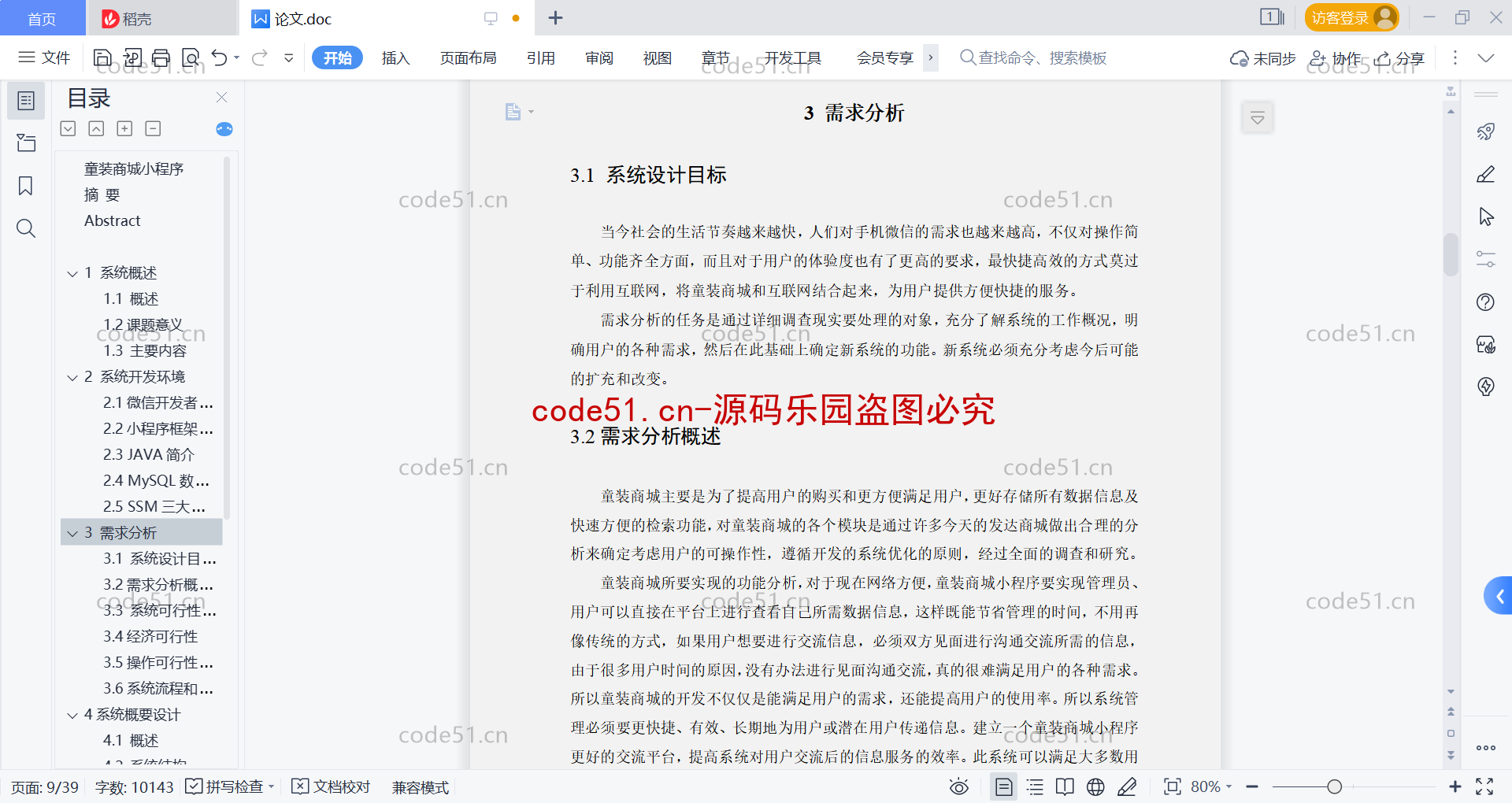1512x803 pixels.
Task: Click the 分享 share button
Action: click(x=1399, y=58)
